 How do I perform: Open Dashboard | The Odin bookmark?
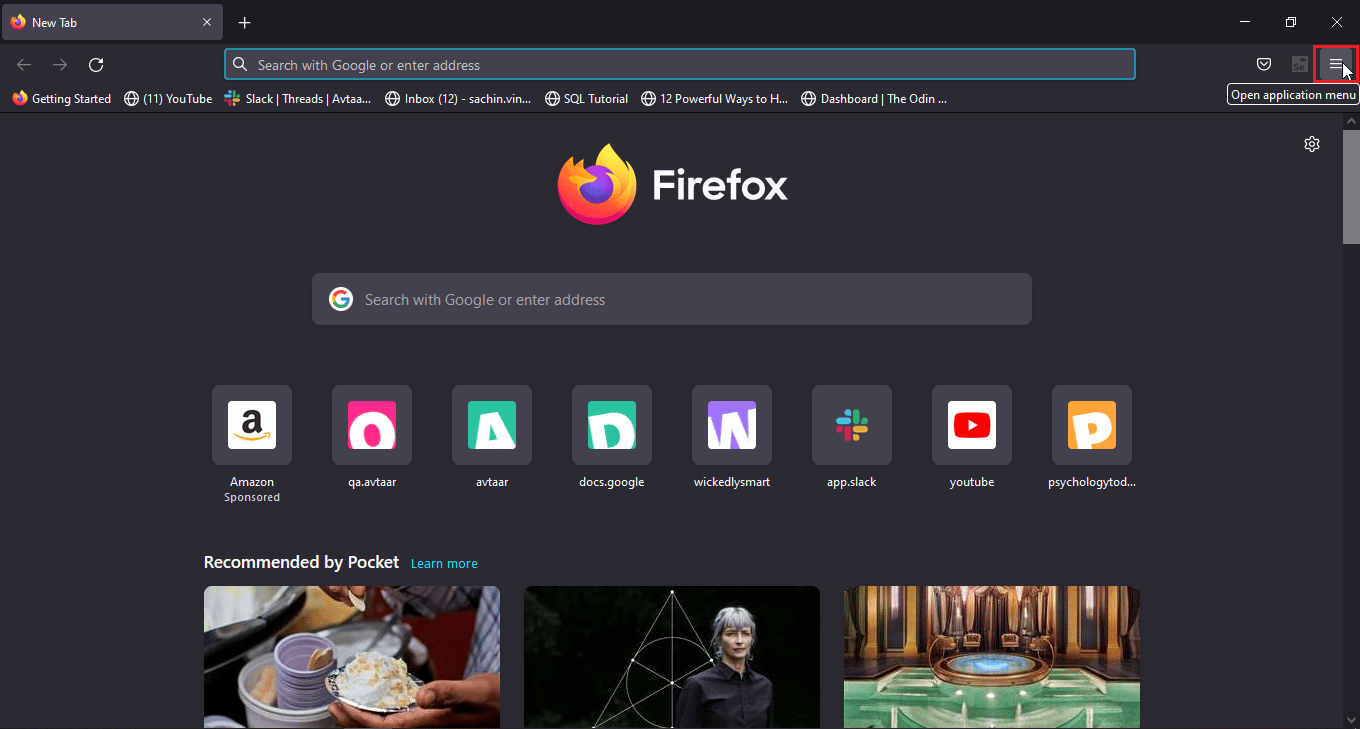(x=874, y=99)
